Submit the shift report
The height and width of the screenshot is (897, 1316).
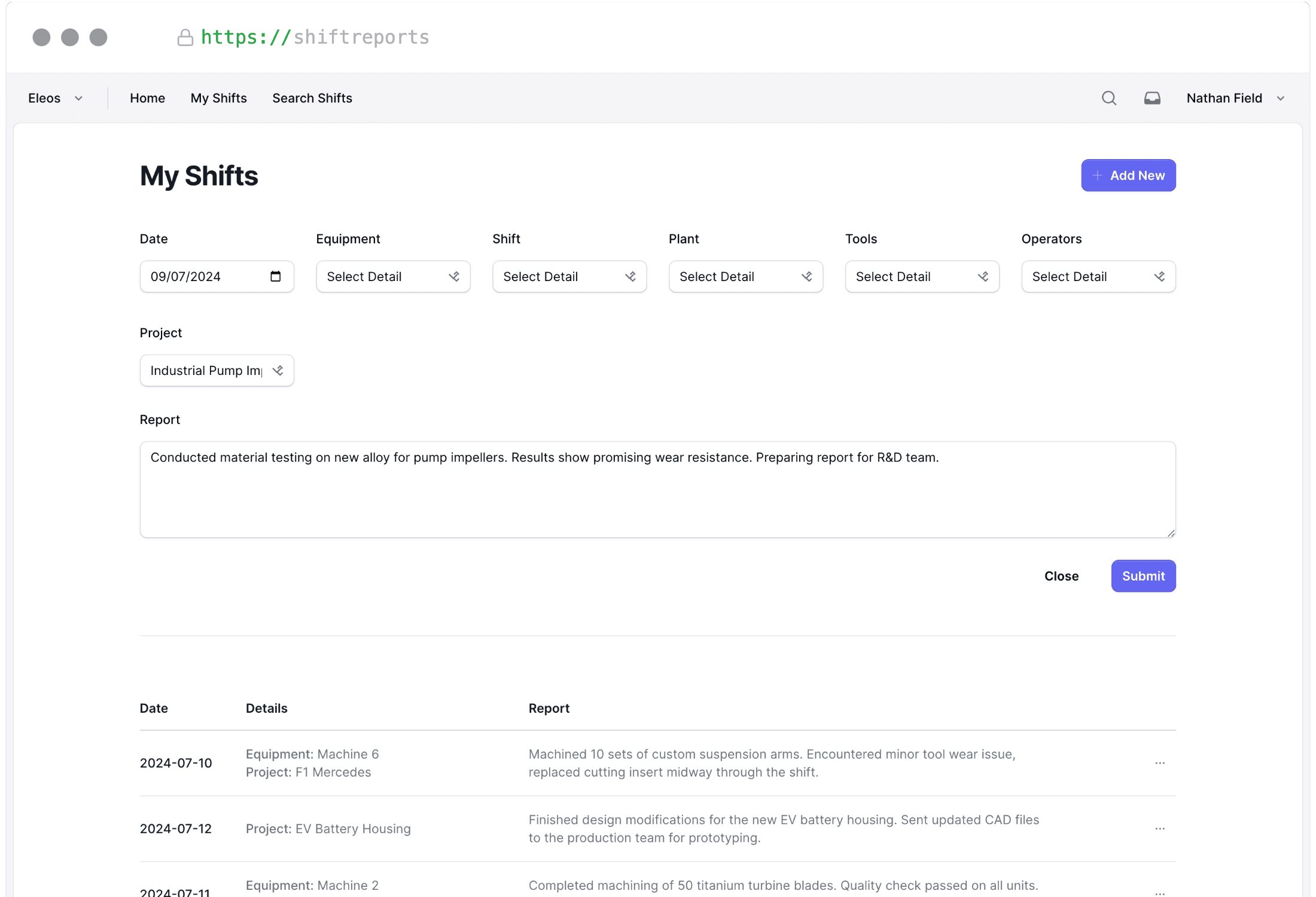coord(1143,576)
